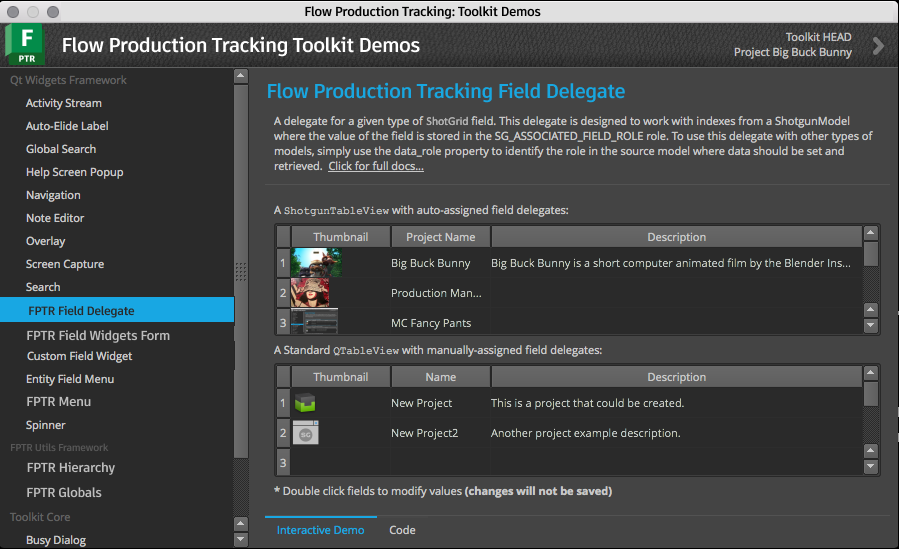Open Global Search demo

coord(61,149)
